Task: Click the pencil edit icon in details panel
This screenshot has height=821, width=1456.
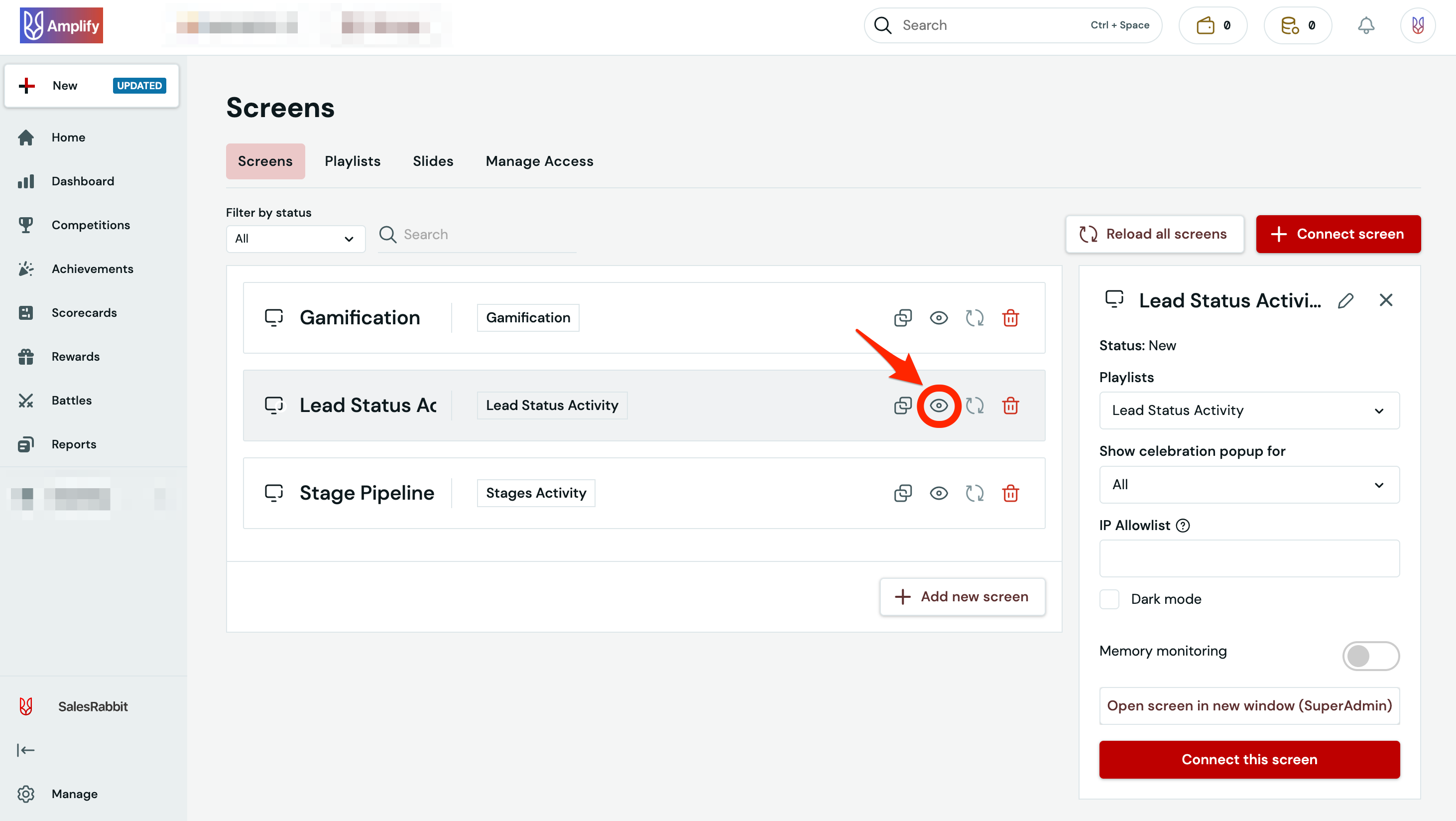Action: 1345,300
